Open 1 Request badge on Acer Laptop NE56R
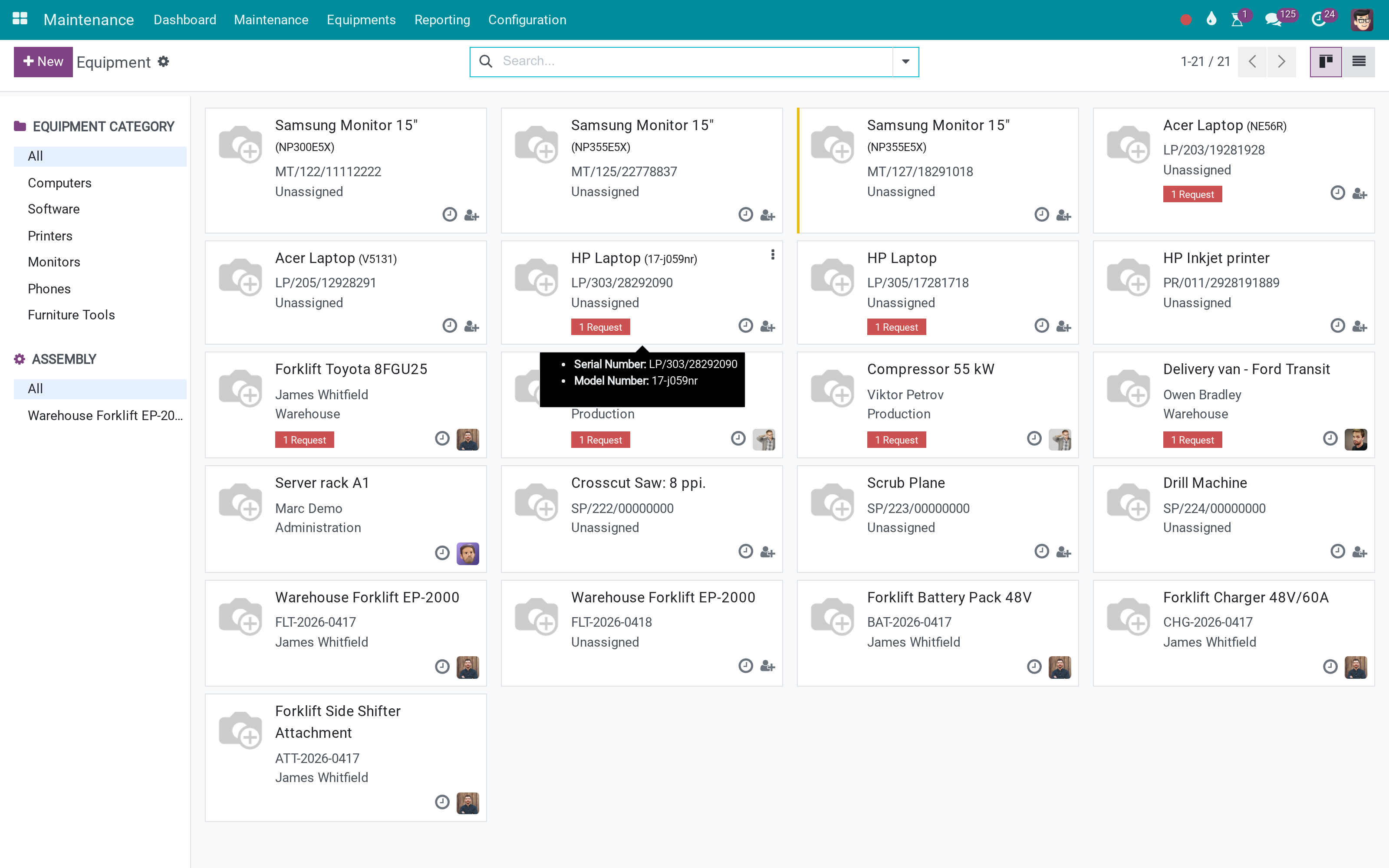Screen dimensions: 1389x868 [1192, 194]
